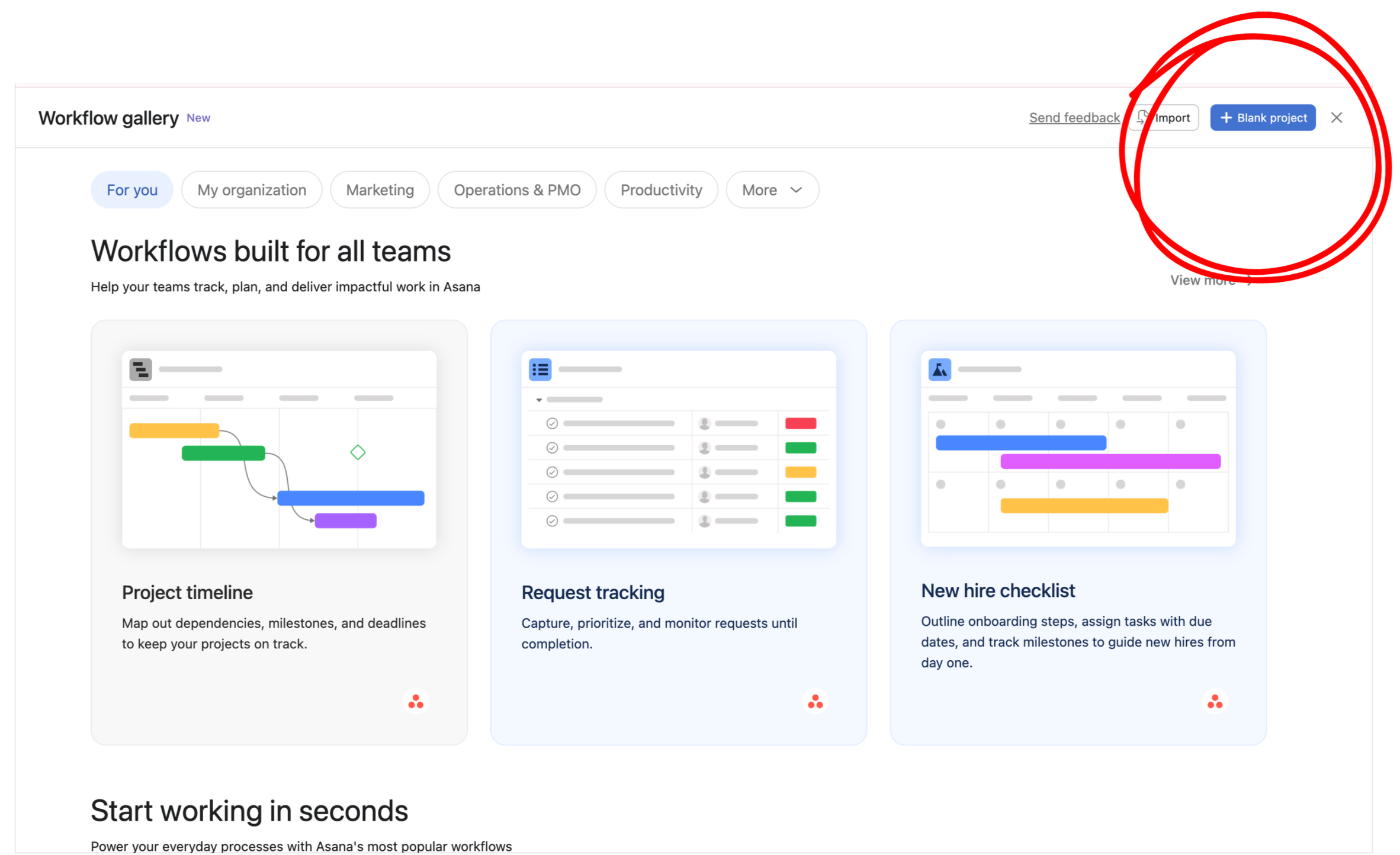Click Asana logo badge on New hire checklist card

point(1215,702)
